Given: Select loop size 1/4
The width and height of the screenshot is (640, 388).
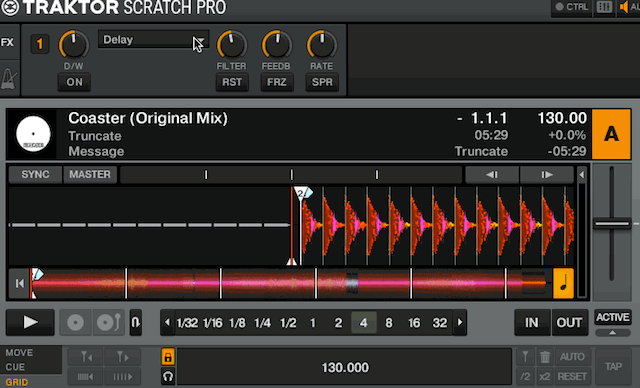Looking at the screenshot, I should 262,323.
